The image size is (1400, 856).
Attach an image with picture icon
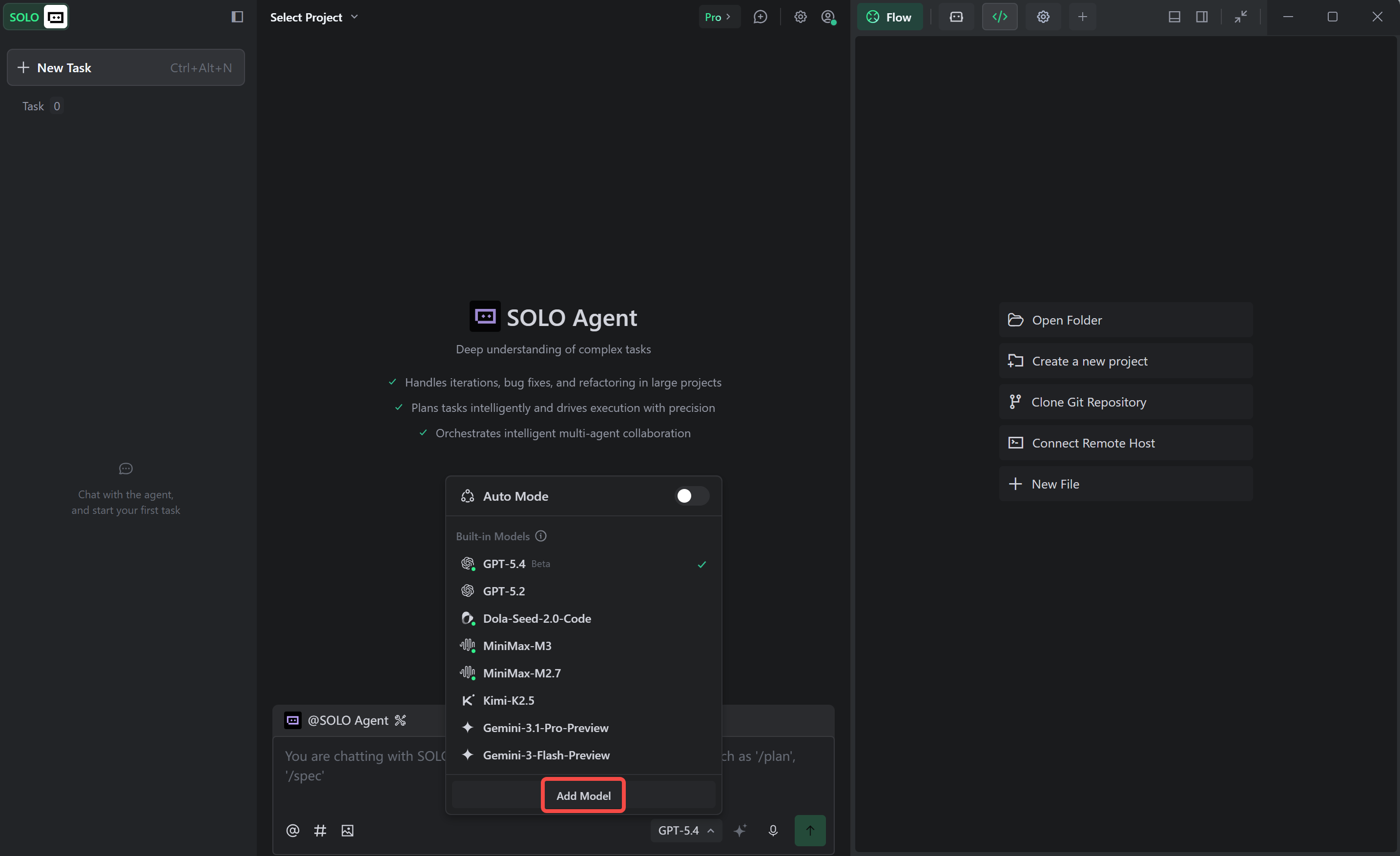347,830
